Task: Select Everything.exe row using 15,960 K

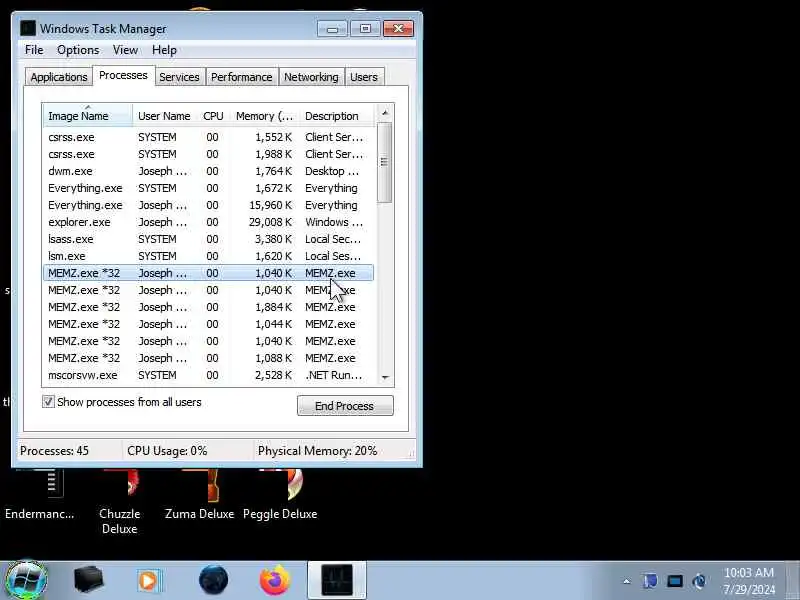Action: 209,205
